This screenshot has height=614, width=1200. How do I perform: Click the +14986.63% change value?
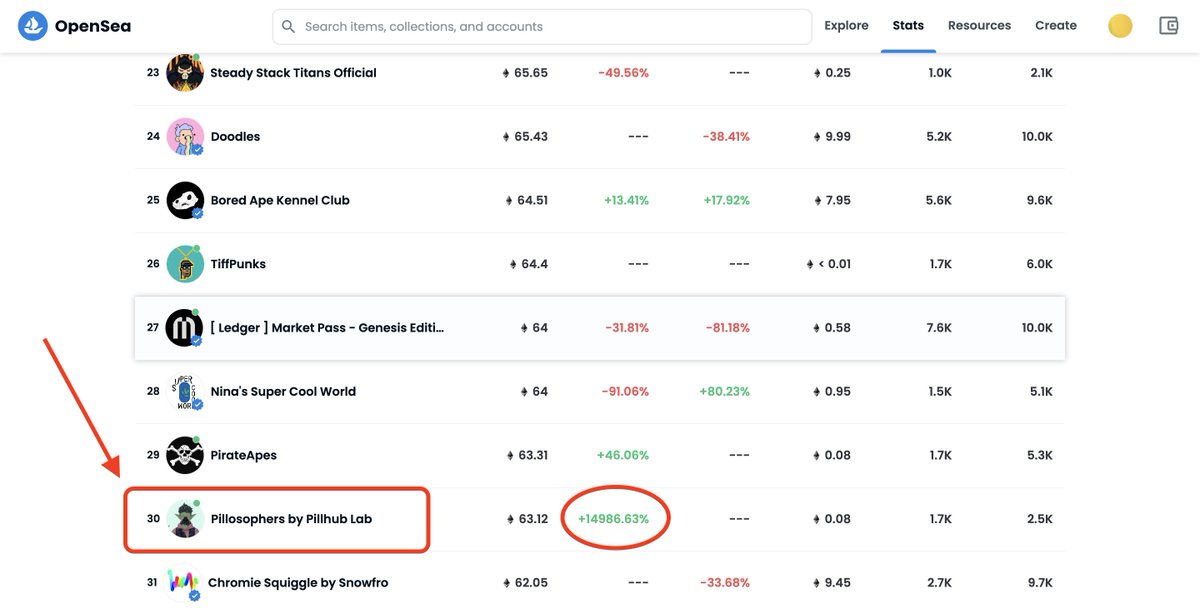613,519
